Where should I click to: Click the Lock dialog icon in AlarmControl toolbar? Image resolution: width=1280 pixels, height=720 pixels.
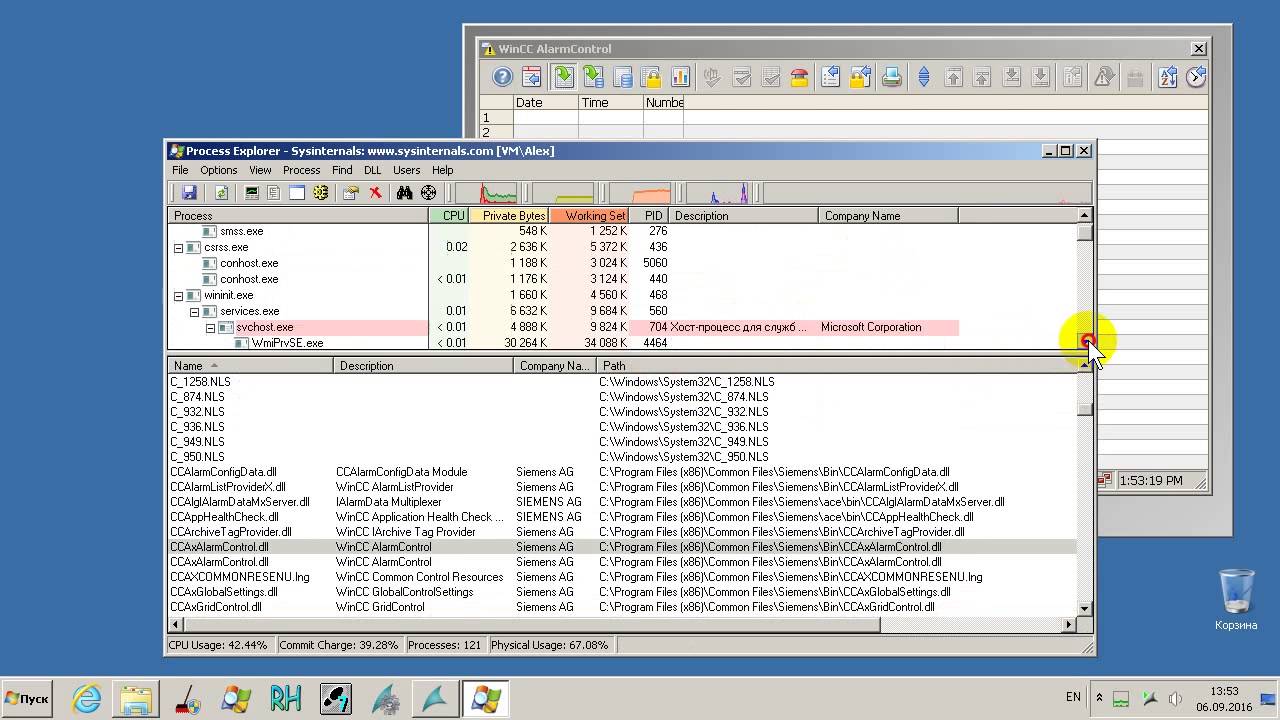(x=860, y=77)
